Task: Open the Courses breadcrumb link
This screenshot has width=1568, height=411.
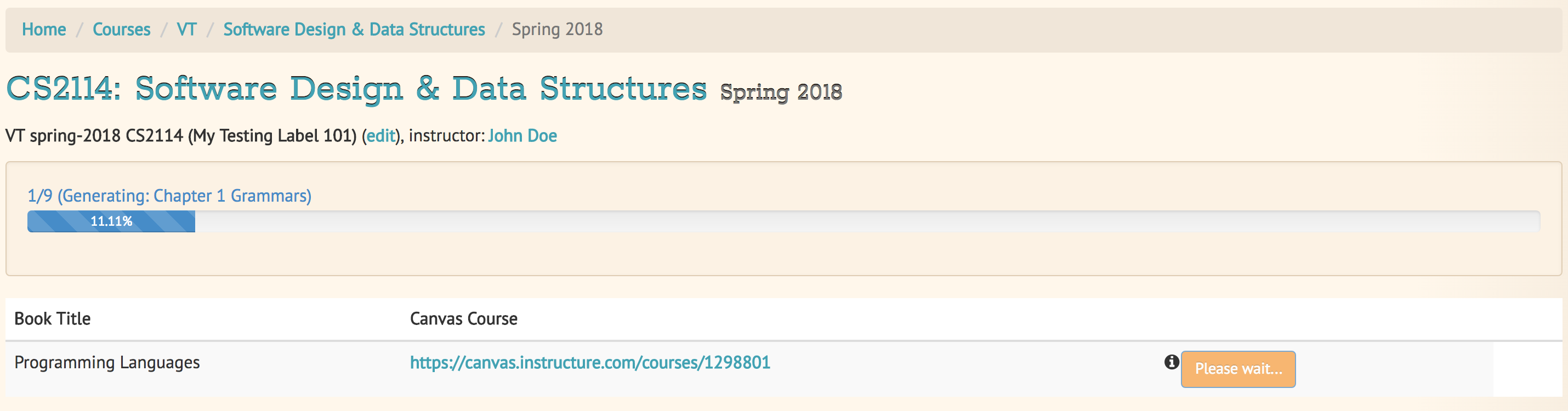Action: click(x=121, y=29)
